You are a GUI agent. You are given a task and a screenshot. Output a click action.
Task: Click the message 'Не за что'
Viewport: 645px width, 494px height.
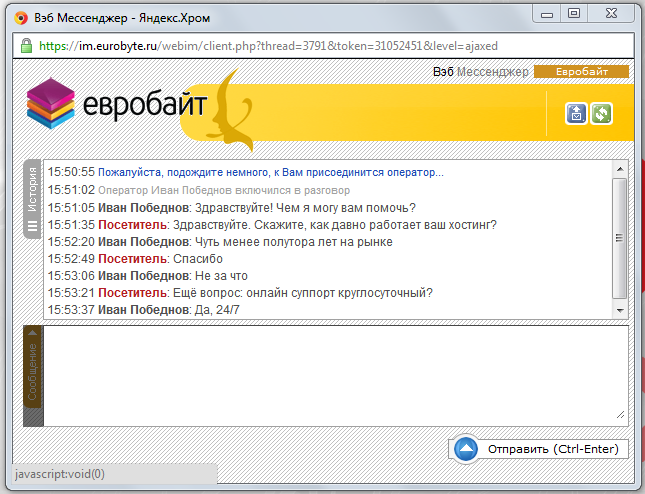[x=221, y=276]
